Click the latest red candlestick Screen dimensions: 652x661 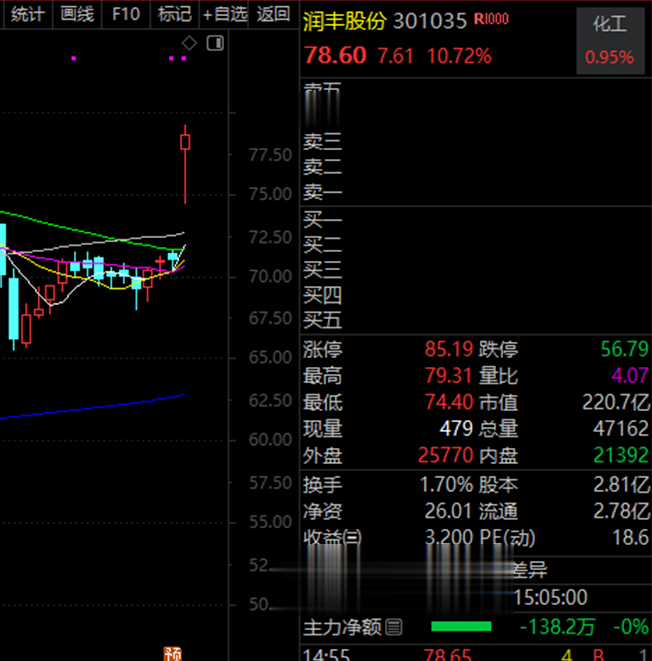(185, 164)
